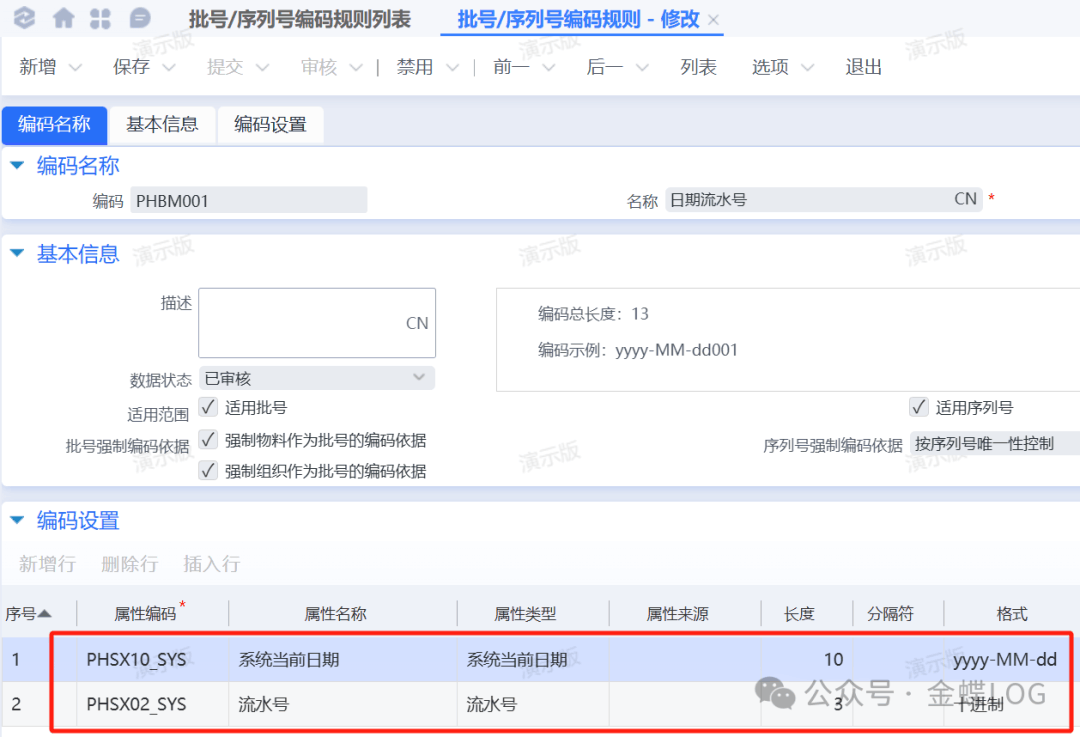Collapse the 编码设置 section triangle

[x=17, y=520]
